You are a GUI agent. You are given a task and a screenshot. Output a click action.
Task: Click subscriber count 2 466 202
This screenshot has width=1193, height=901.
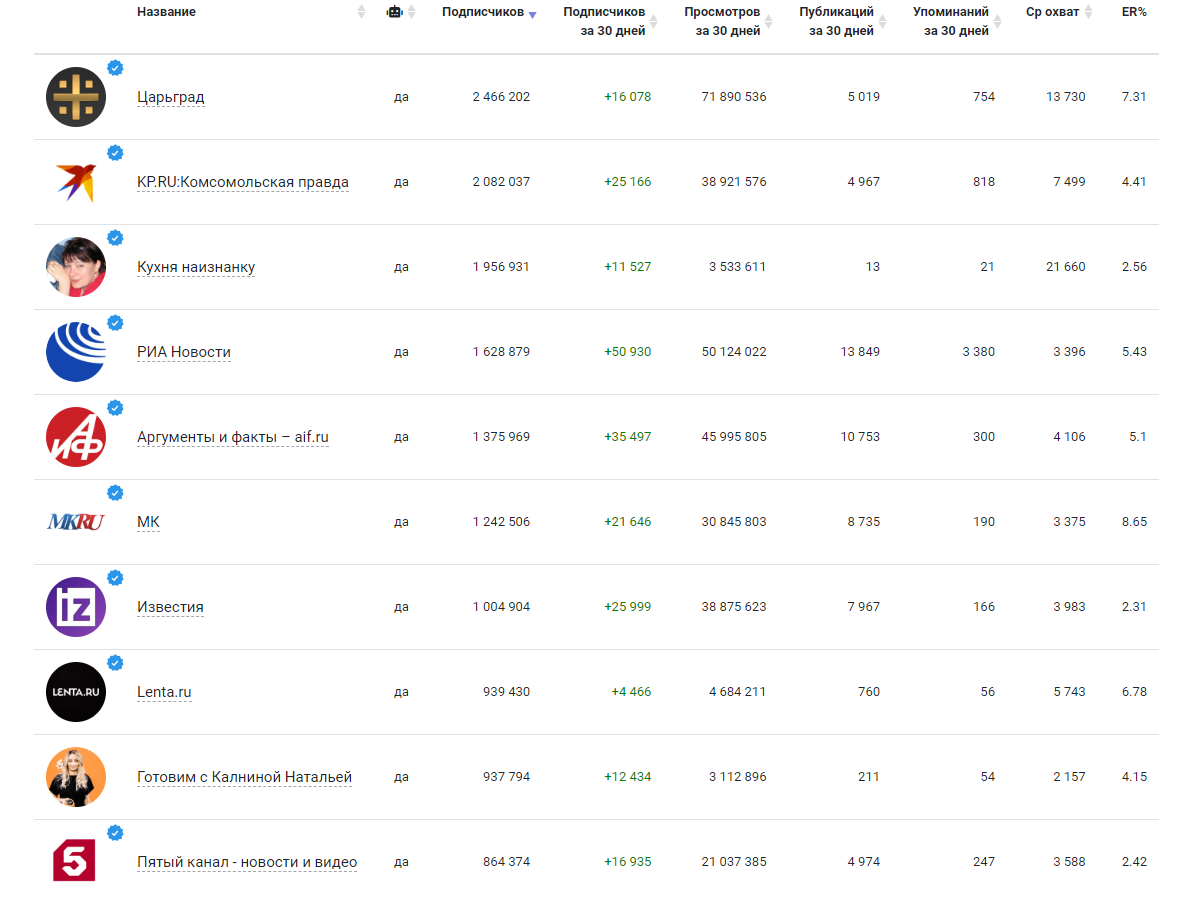(501, 97)
